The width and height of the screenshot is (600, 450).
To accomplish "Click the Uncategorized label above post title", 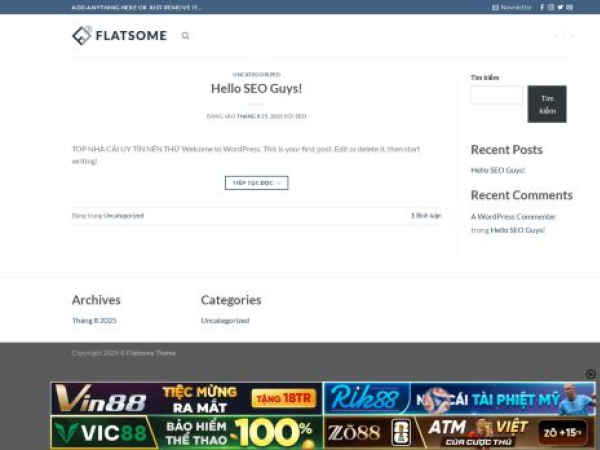I will tap(256, 74).
